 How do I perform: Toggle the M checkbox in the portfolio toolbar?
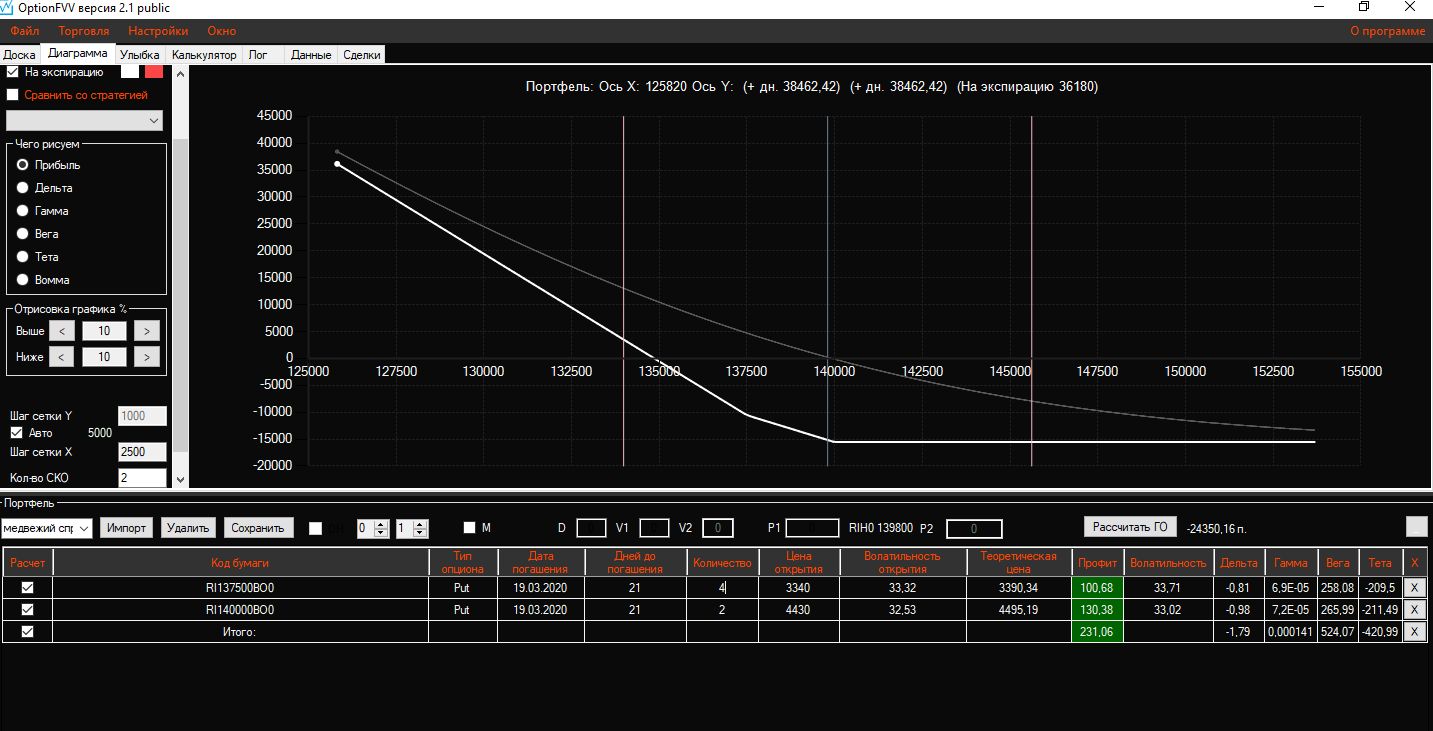point(469,527)
